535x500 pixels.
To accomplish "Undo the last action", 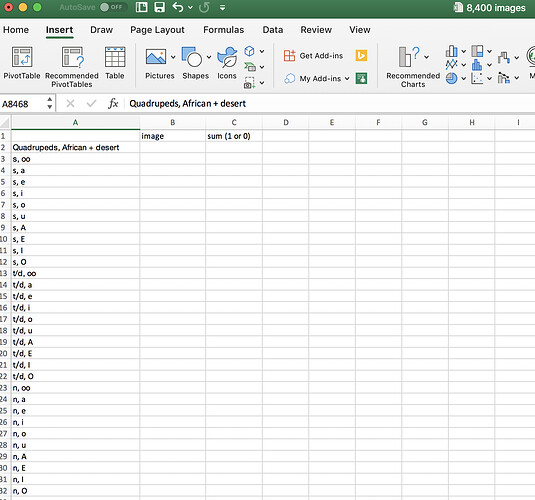I will [x=178, y=7].
